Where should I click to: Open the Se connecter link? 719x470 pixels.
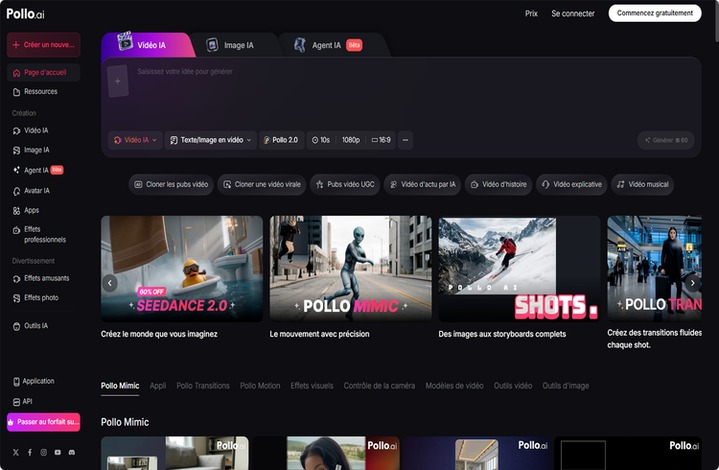click(573, 13)
